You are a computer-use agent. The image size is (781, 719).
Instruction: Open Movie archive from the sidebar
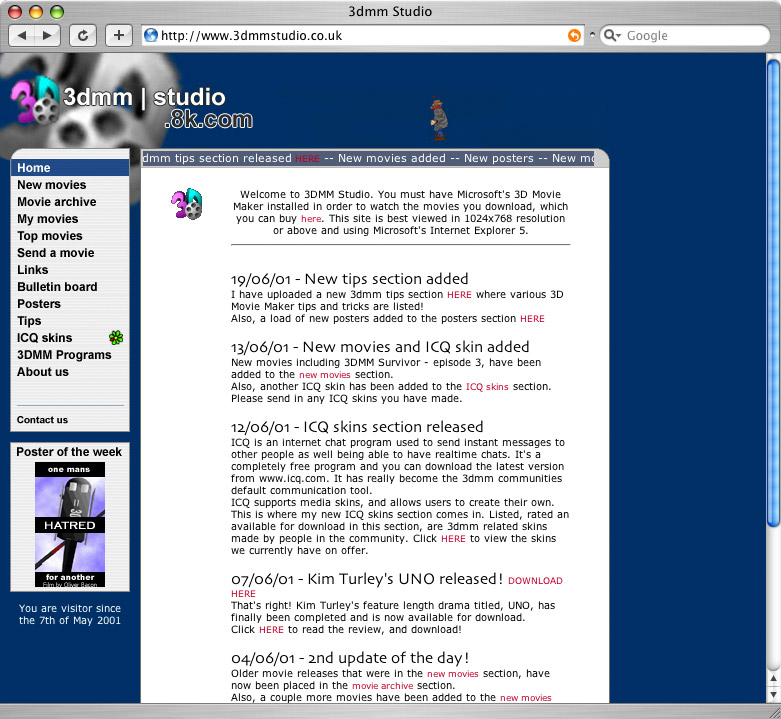56,202
